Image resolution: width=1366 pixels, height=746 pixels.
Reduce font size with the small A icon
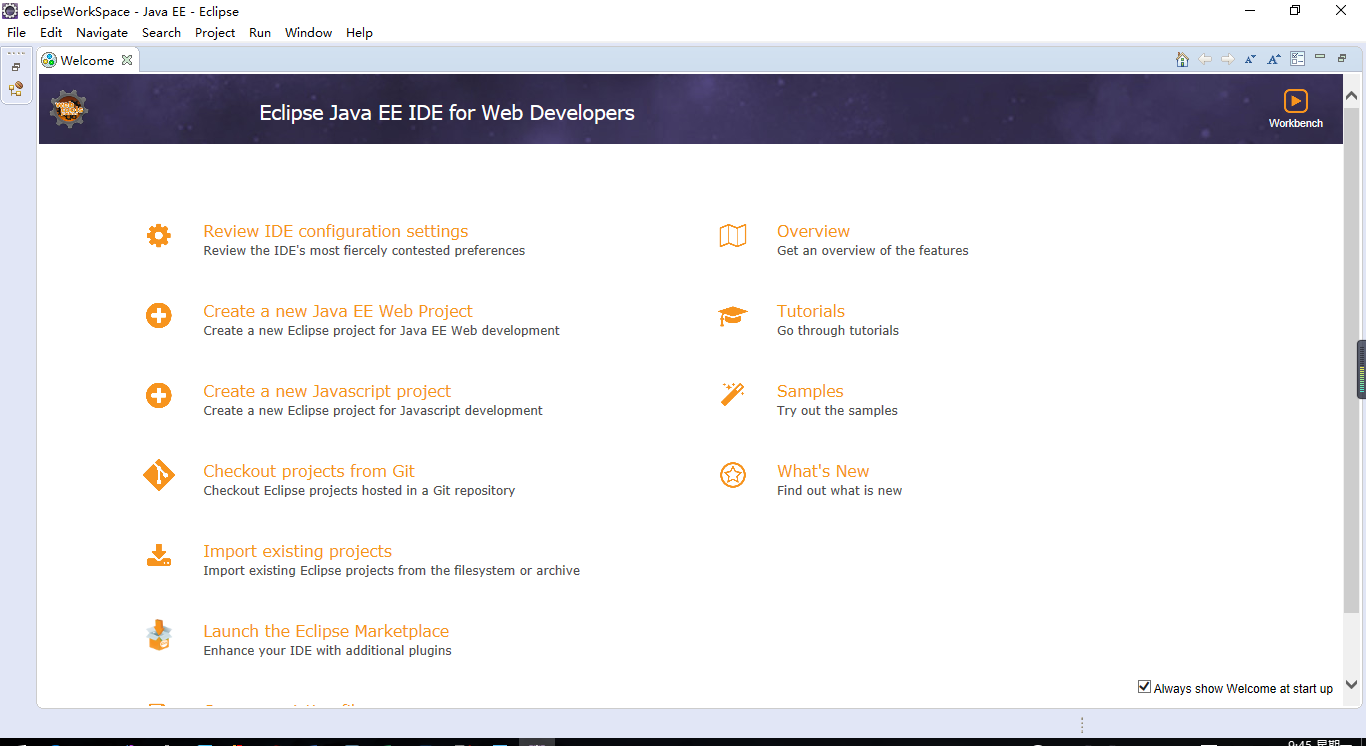(x=1250, y=59)
